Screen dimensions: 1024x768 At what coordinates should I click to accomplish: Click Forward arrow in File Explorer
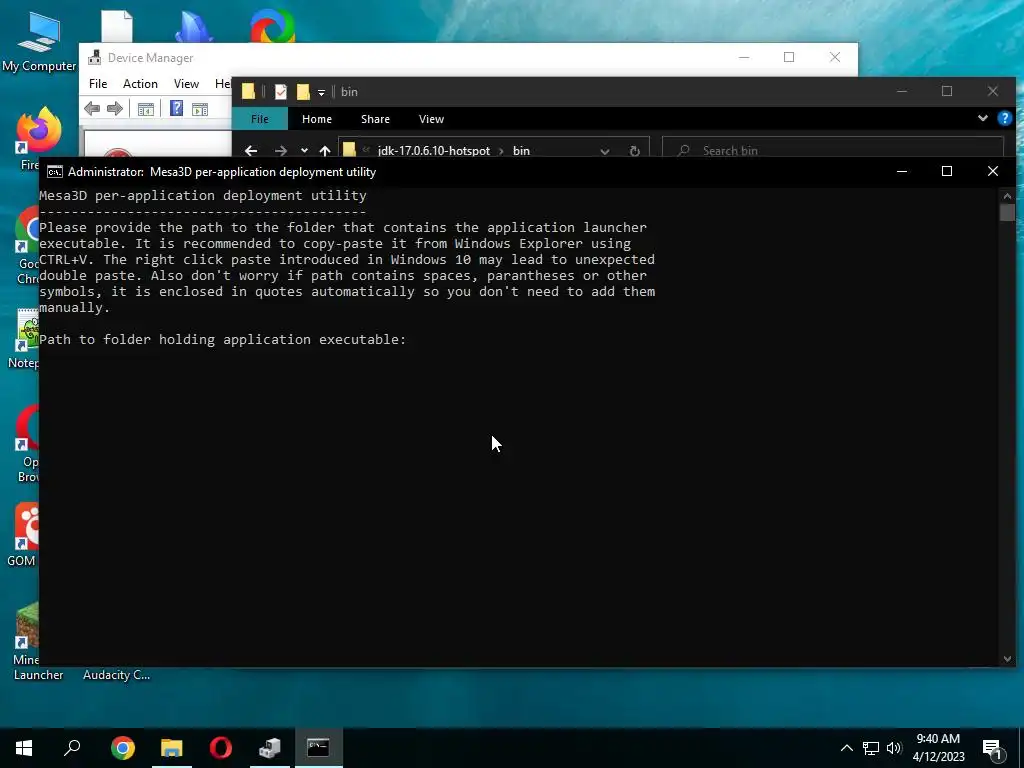(x=281, y=151)
